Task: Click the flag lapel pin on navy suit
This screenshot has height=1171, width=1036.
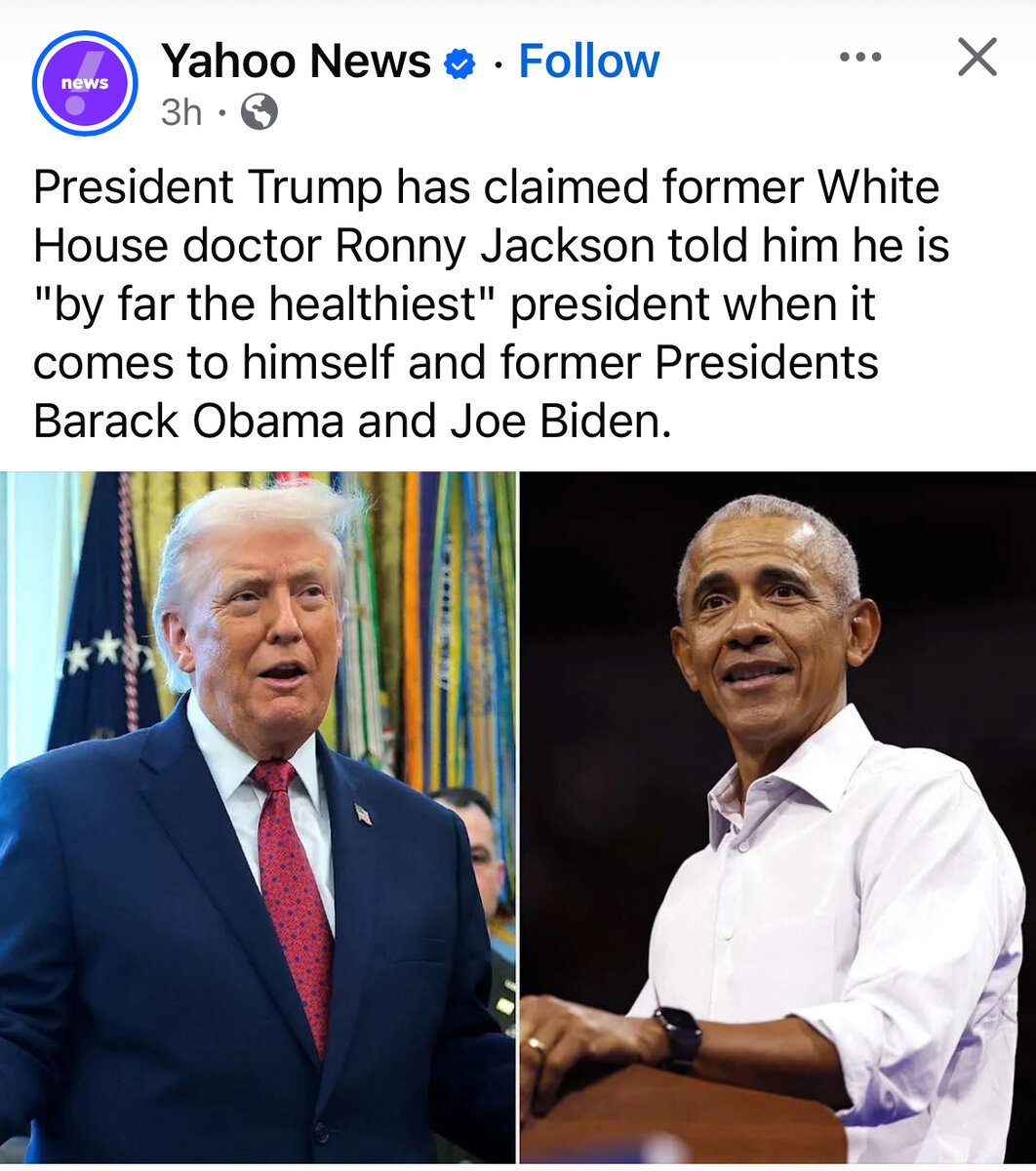Action: (363, 814)
